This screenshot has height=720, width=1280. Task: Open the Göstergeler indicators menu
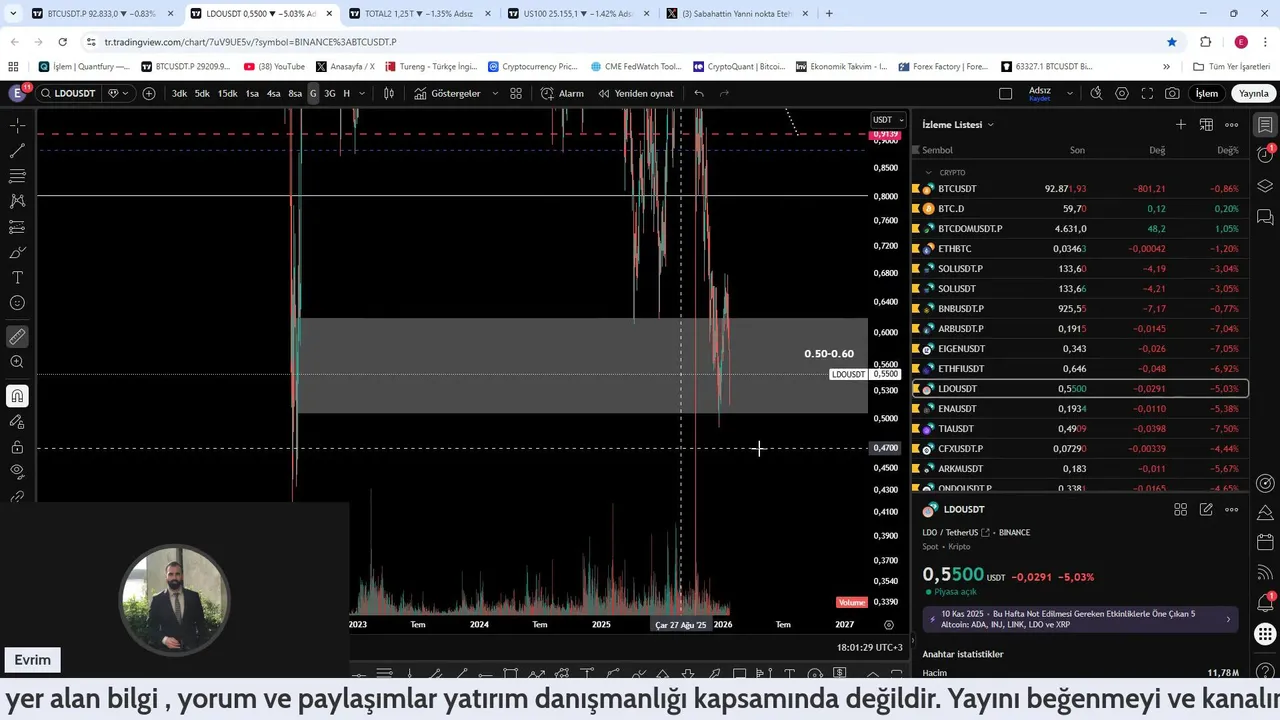(447, 93)
